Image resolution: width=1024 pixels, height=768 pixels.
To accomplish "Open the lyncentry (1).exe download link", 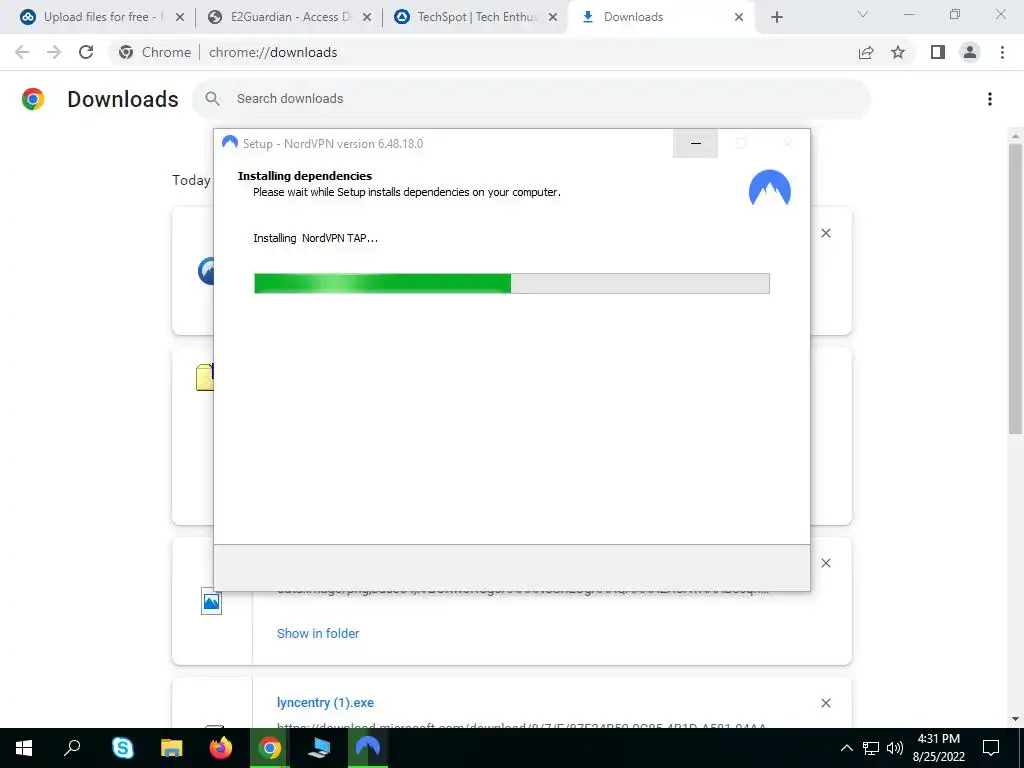I will [325, 703].
